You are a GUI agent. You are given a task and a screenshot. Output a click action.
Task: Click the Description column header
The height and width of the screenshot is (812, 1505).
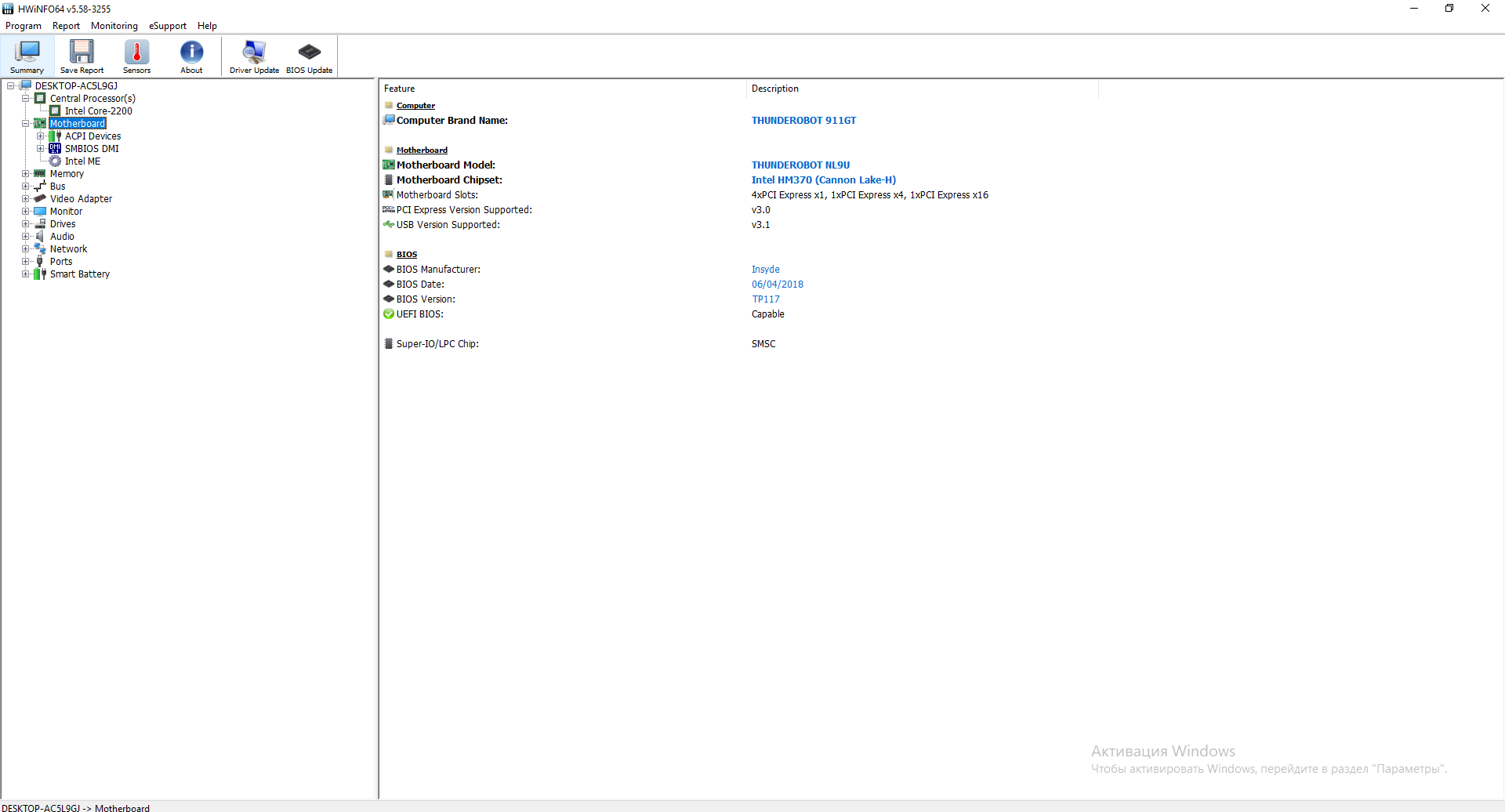[x=923, y=89]
